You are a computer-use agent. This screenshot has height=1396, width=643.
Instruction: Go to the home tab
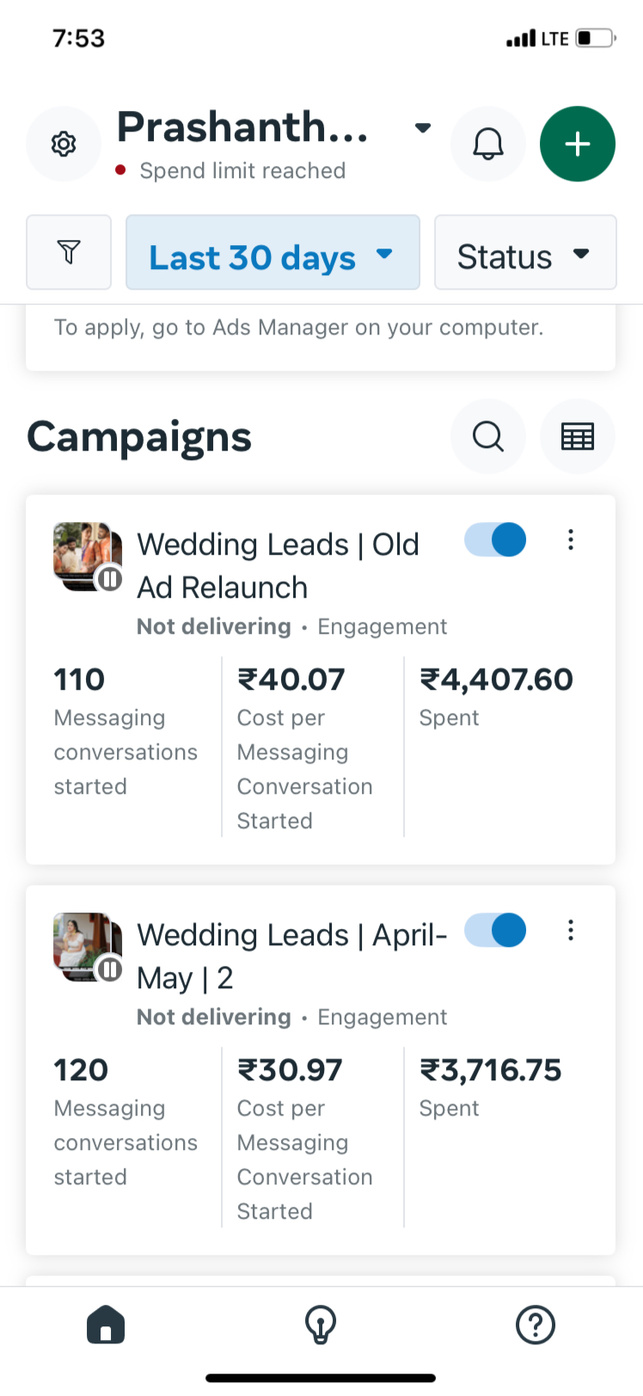coord(106,1326)
